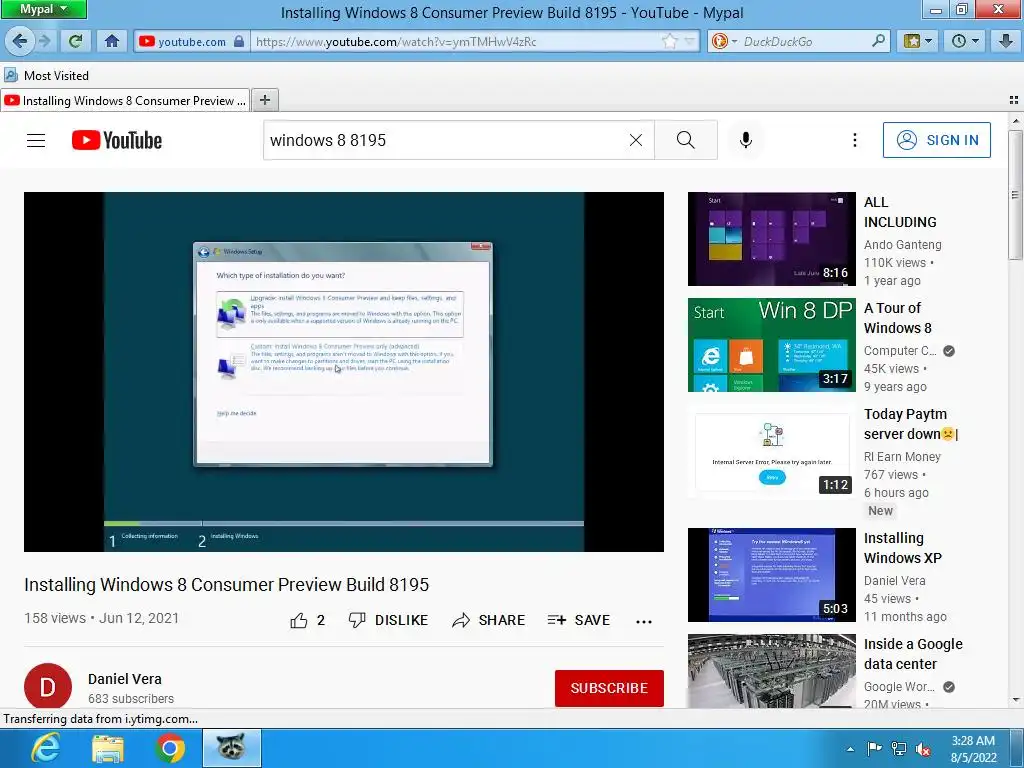Open the muted volume tray icon
1024x768 pixels.
923,749
